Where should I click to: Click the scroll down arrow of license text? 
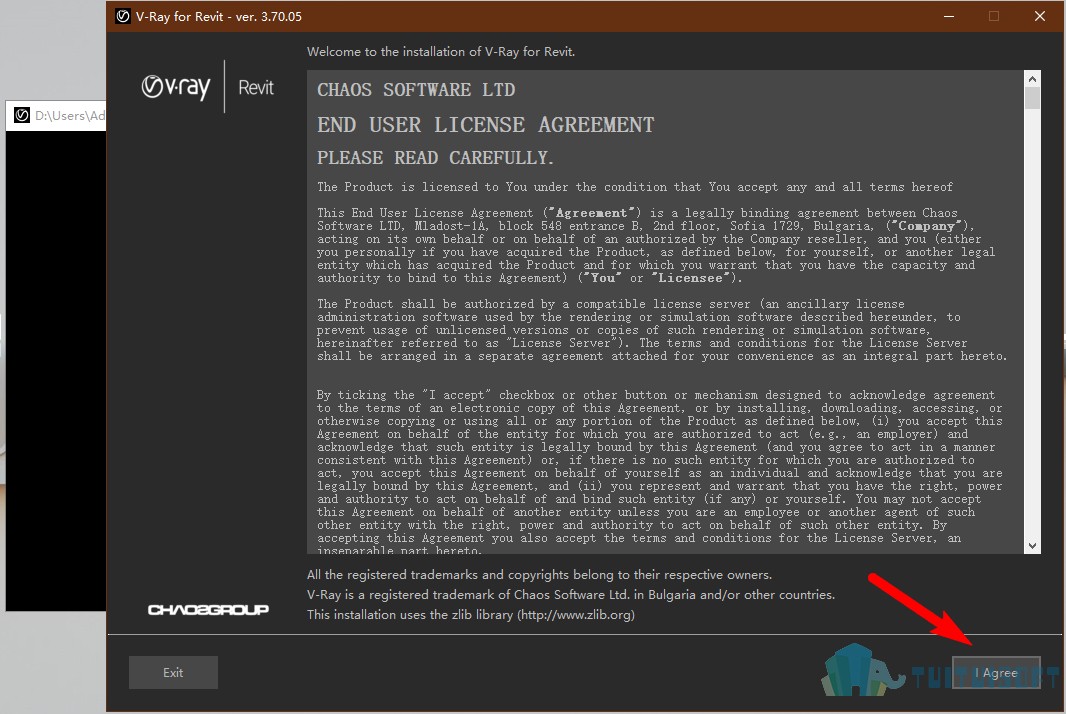coord(1033,545)
